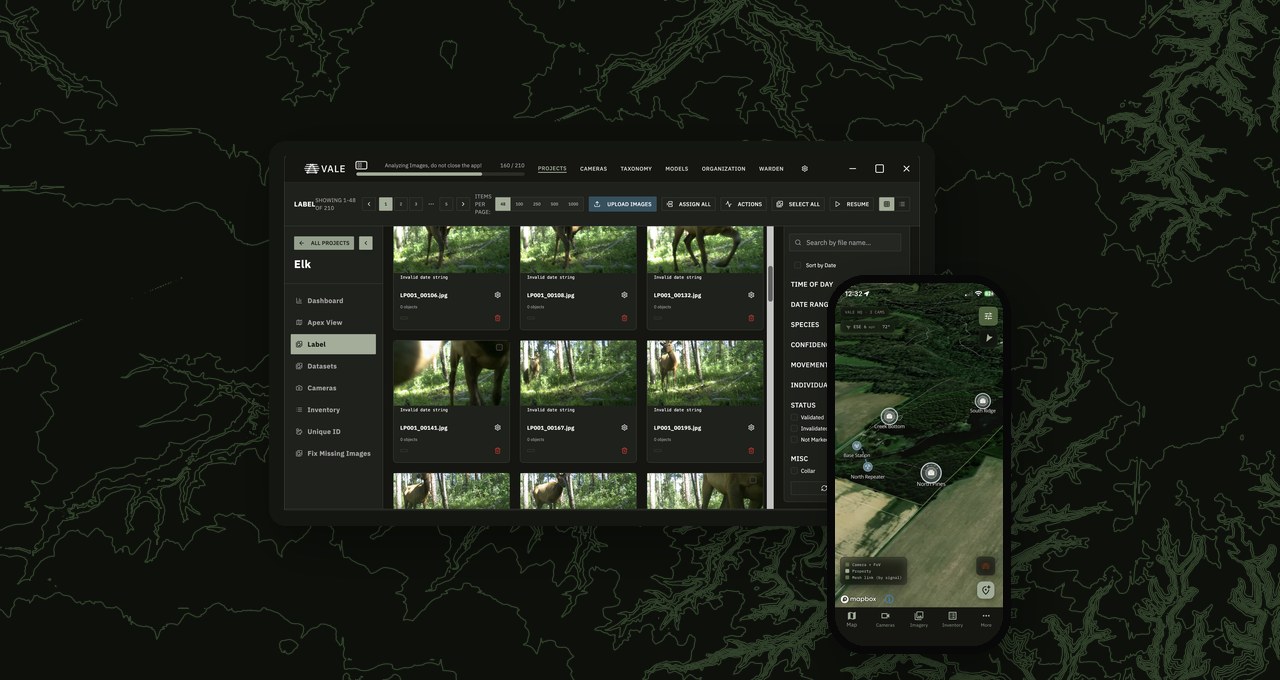Tap the add location pin button on phone
The width and height of the screenshot is (1280, 680).
click(x=986, y=590)
